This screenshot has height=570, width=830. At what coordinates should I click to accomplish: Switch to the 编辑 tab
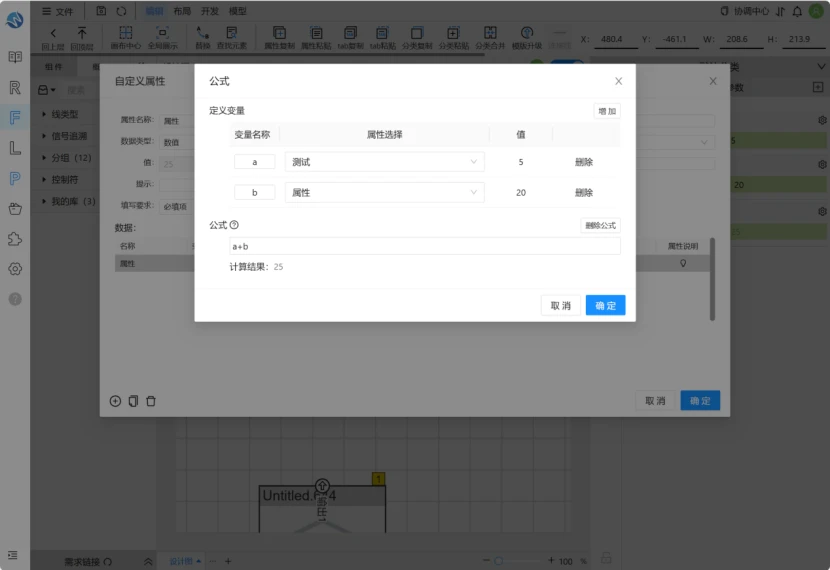[x=155, y=11]
